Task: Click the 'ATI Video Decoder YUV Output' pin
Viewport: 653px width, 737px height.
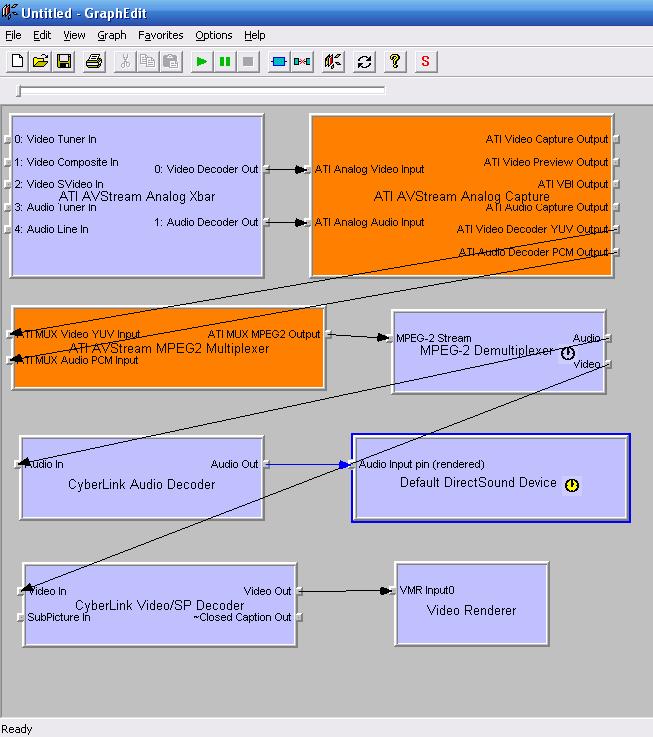Action: 532,229
